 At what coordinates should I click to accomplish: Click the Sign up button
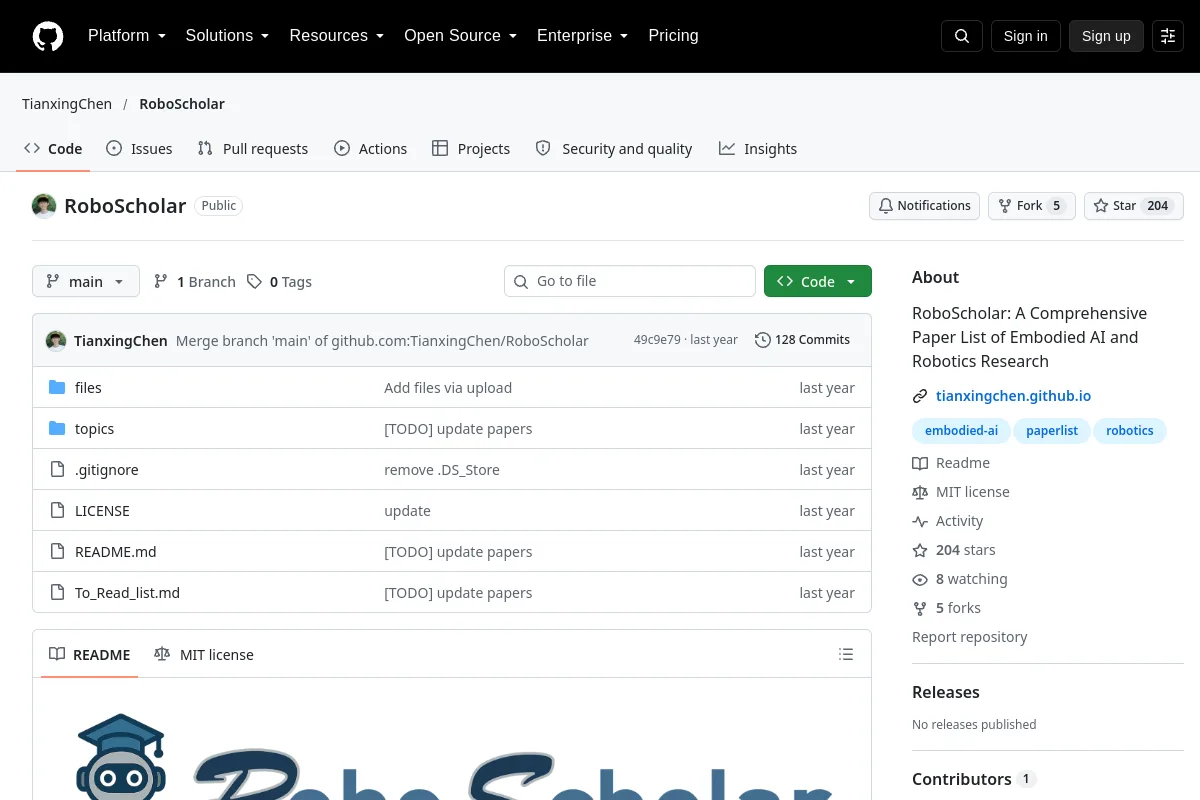[1106, 36]
